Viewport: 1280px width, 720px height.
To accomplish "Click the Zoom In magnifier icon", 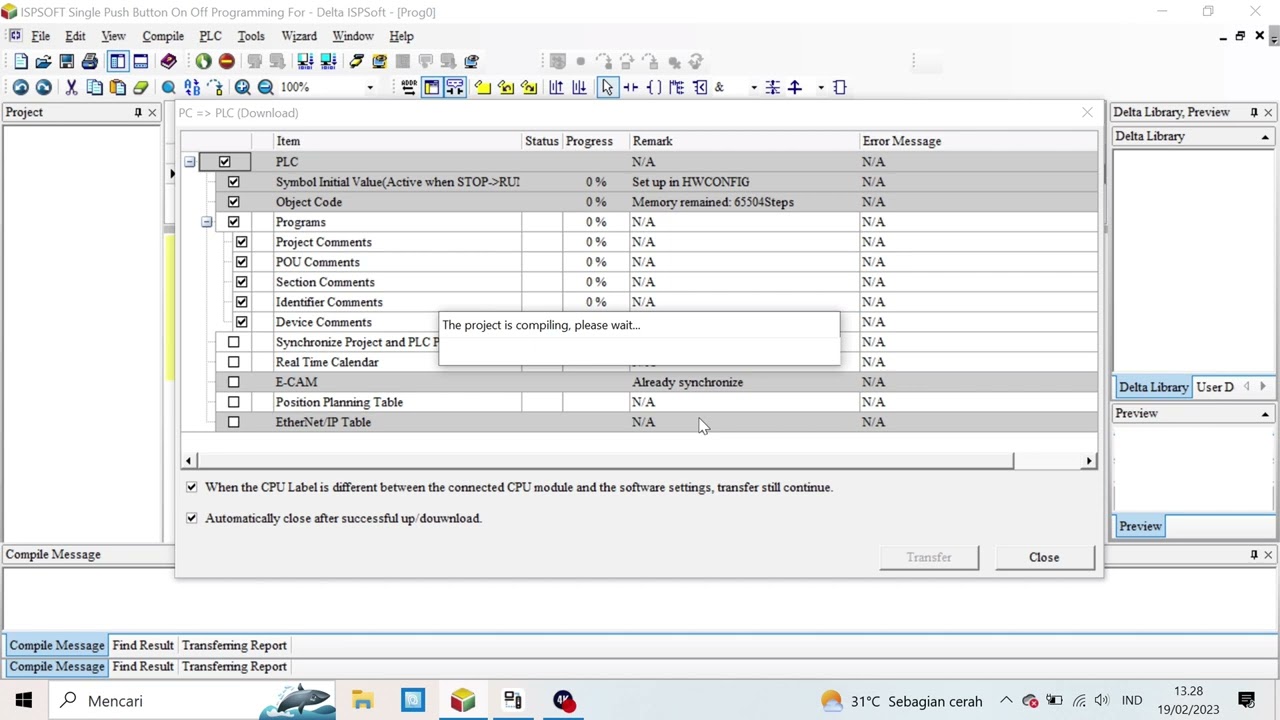I will pyautogui.click(x=242, y=88).
